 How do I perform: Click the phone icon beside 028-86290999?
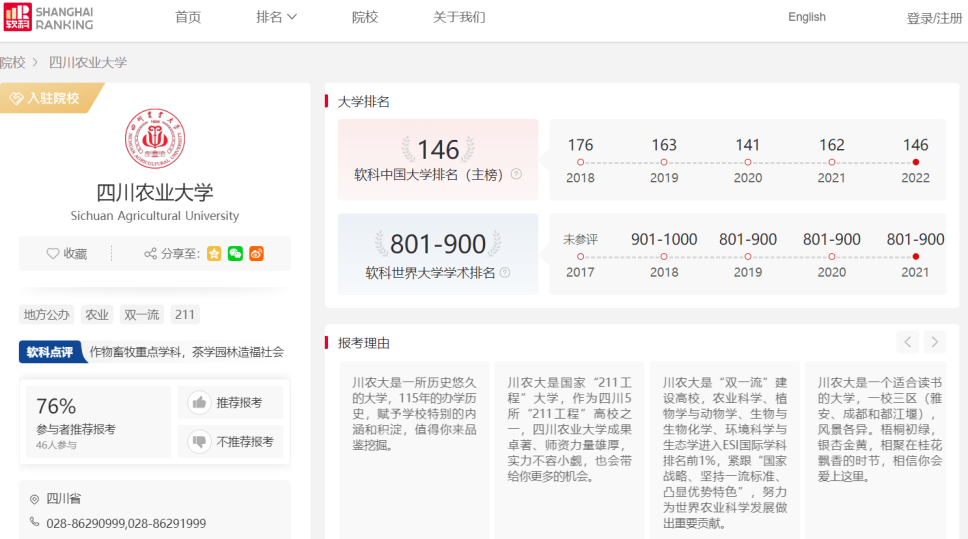[x=35, y=522]
